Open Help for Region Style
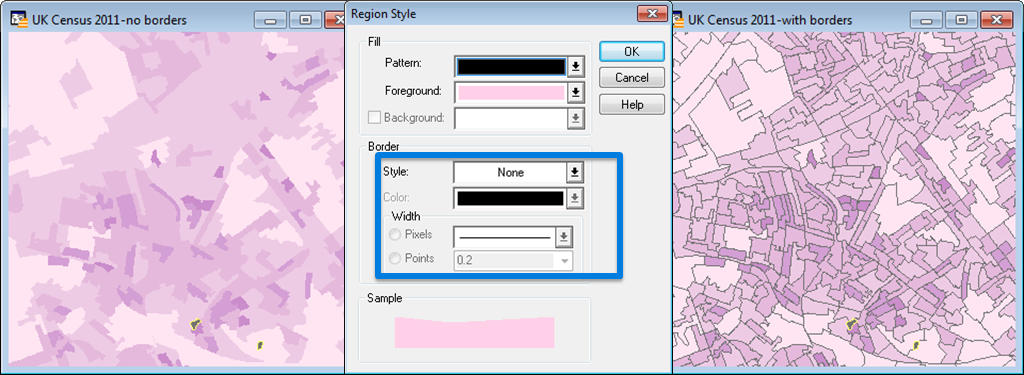 pyautogui.click(x=632, y=105)
